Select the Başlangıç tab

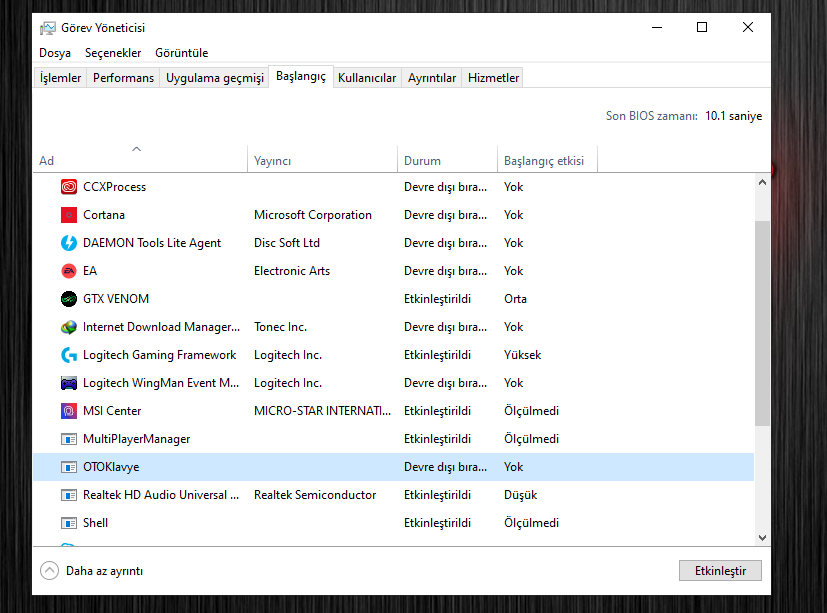pos(301,76)
